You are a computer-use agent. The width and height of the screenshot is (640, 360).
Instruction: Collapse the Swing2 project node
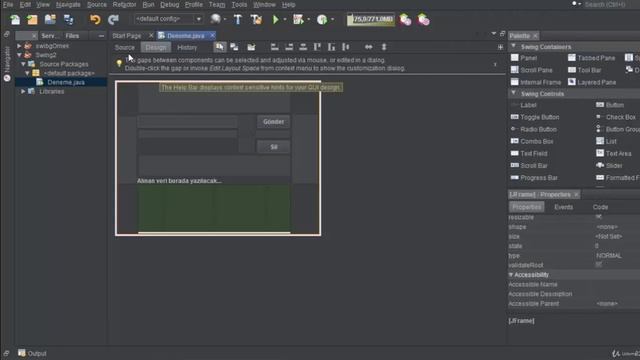click(x=19, y=55)
